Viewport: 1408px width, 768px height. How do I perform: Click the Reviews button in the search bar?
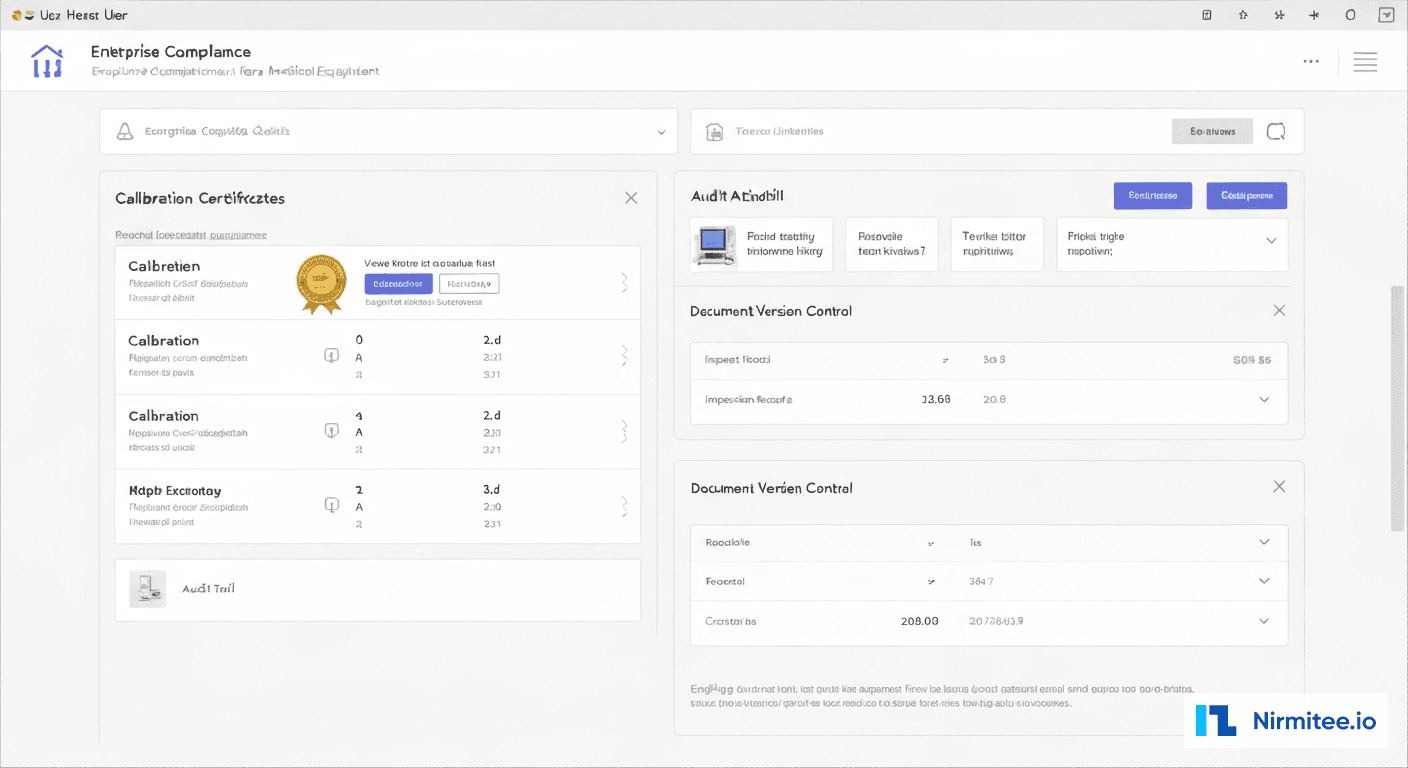coord(1212,130)
